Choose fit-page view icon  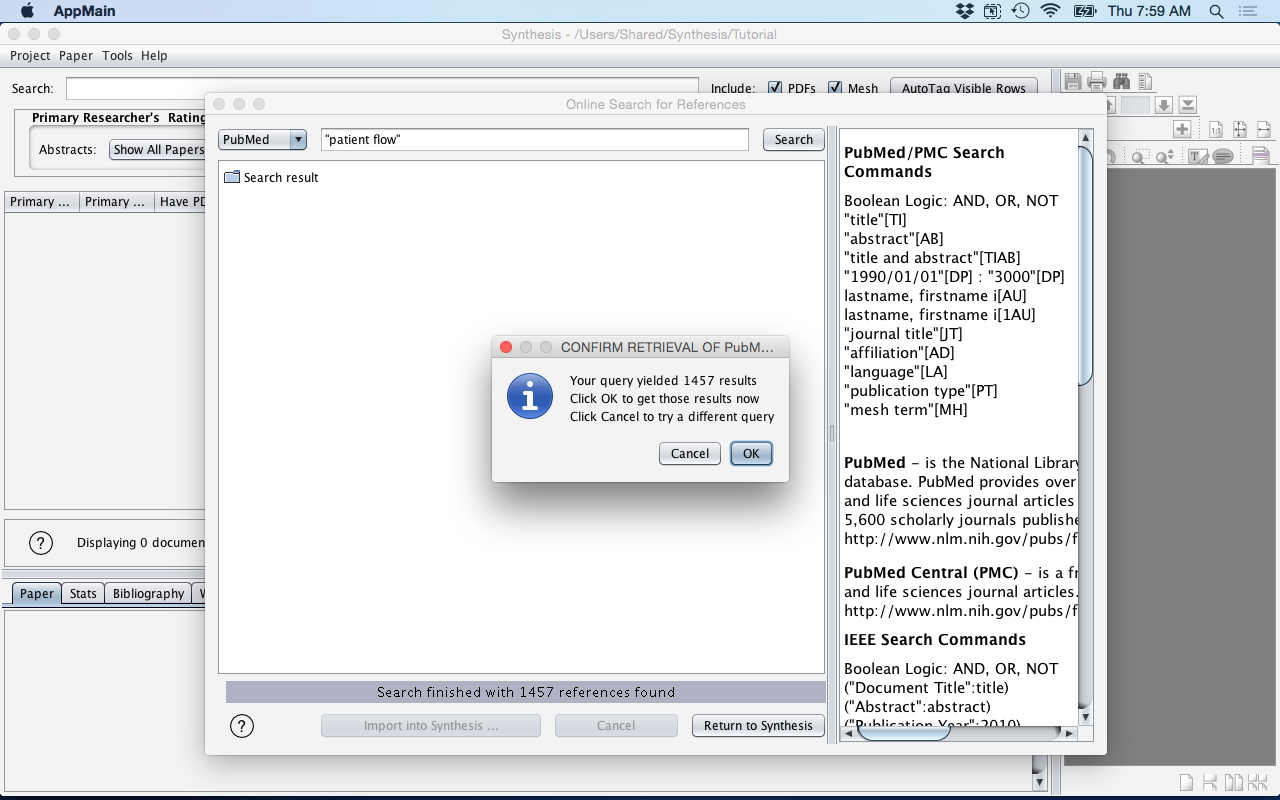coord(1240,129)
